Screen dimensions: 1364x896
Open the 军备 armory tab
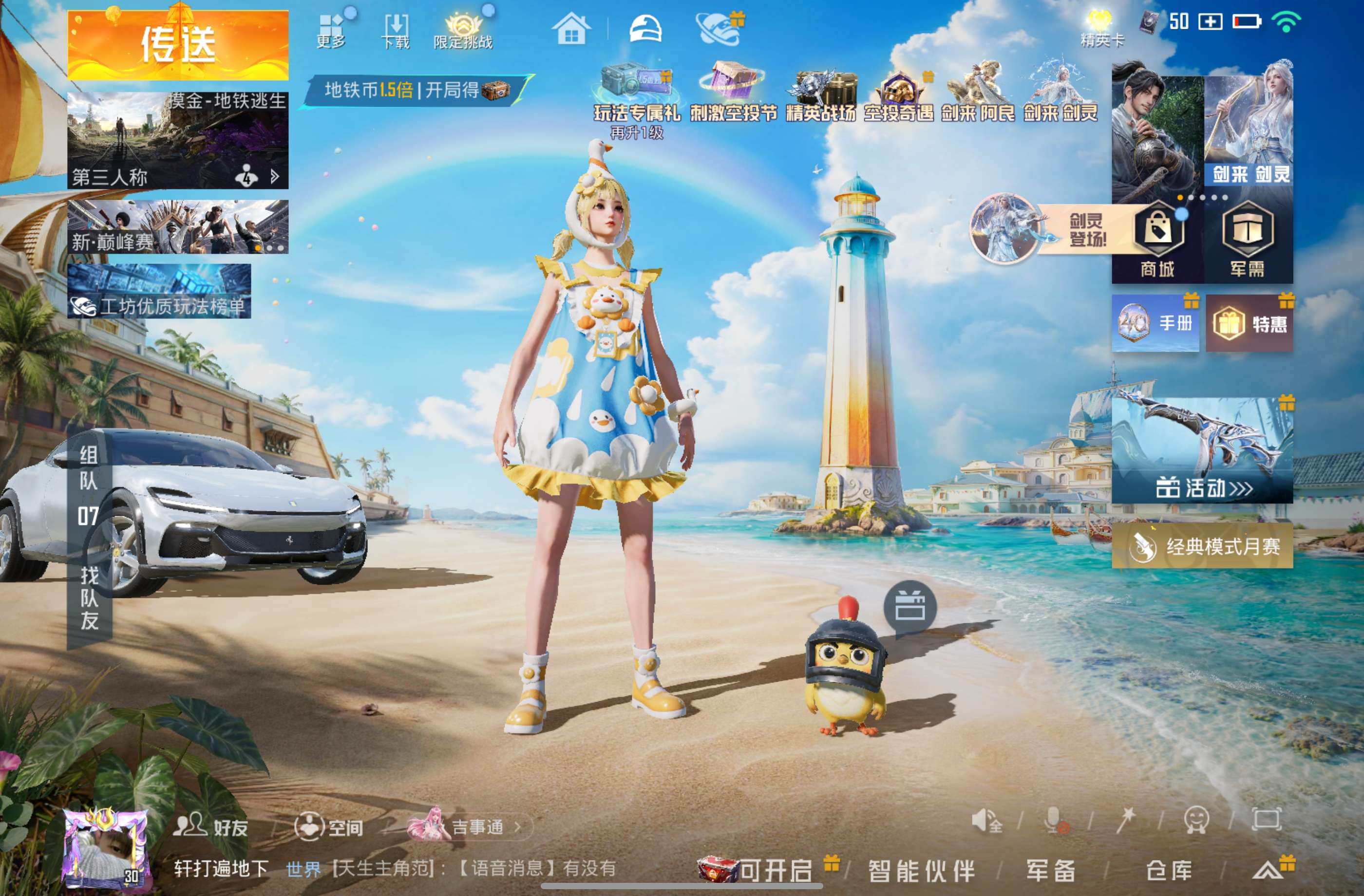click(1051, 871)
